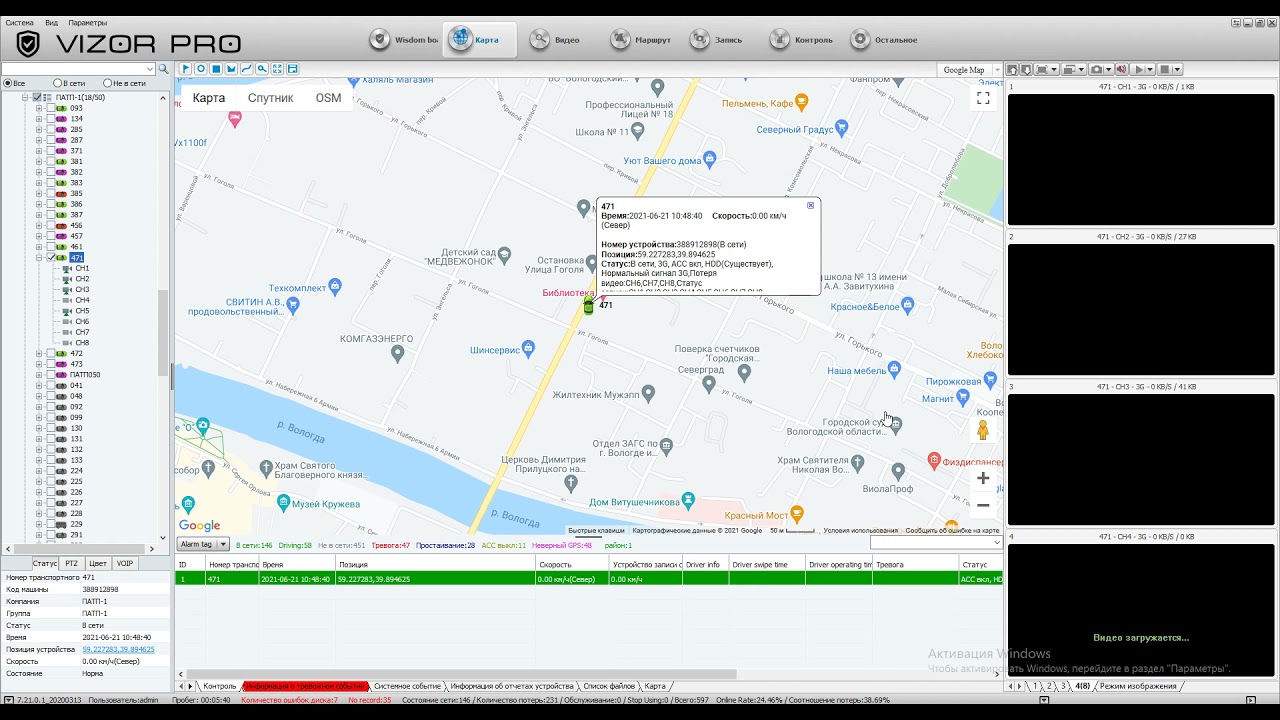Switch to the PTZ tab
This screenshot has width=1280, height=720.
(72, 564)
